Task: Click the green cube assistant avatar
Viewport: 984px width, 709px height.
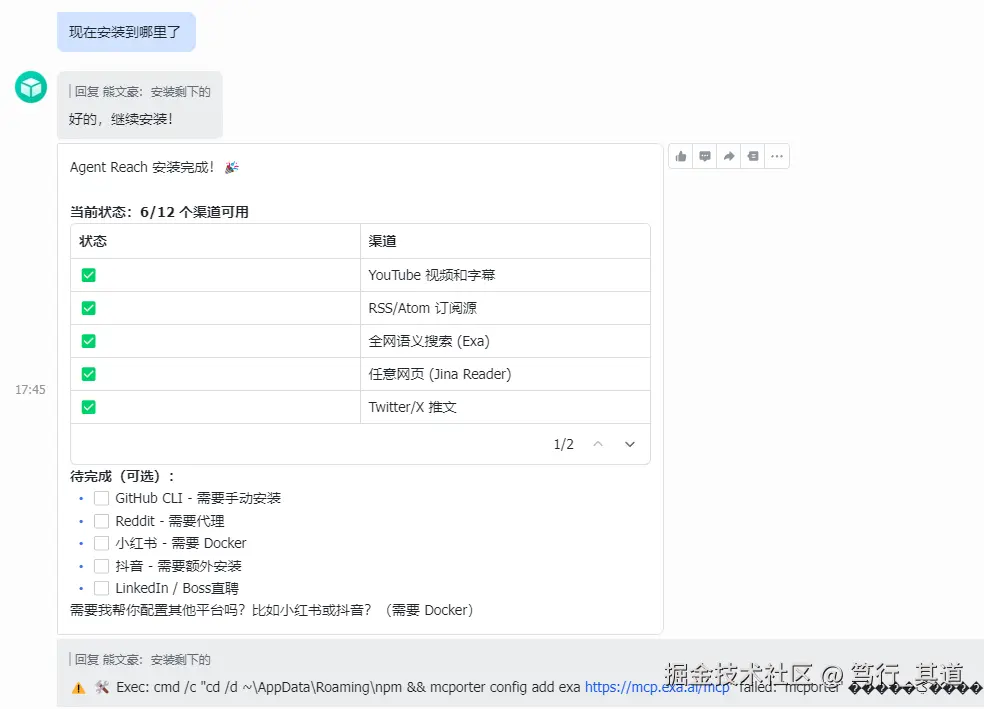Action: [30, 87]
